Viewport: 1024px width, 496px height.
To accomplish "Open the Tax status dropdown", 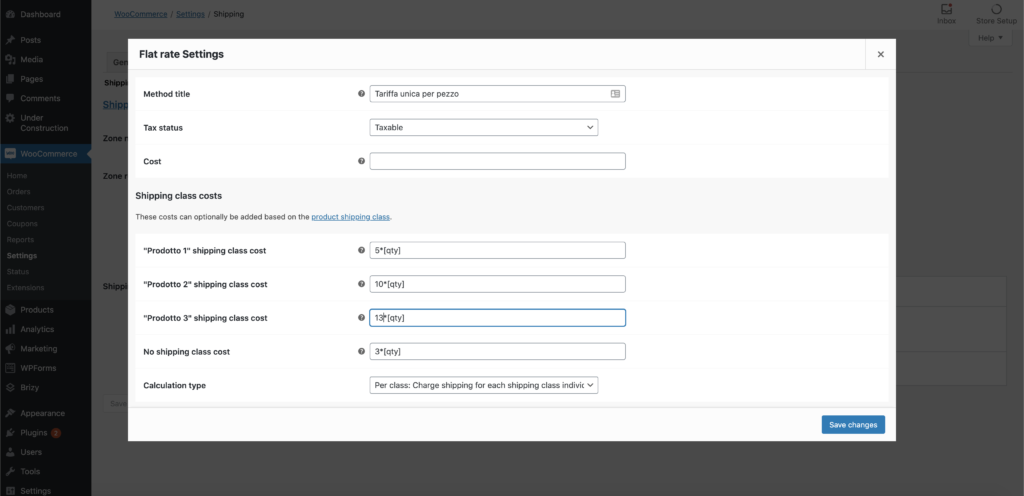I will point(484,127).
